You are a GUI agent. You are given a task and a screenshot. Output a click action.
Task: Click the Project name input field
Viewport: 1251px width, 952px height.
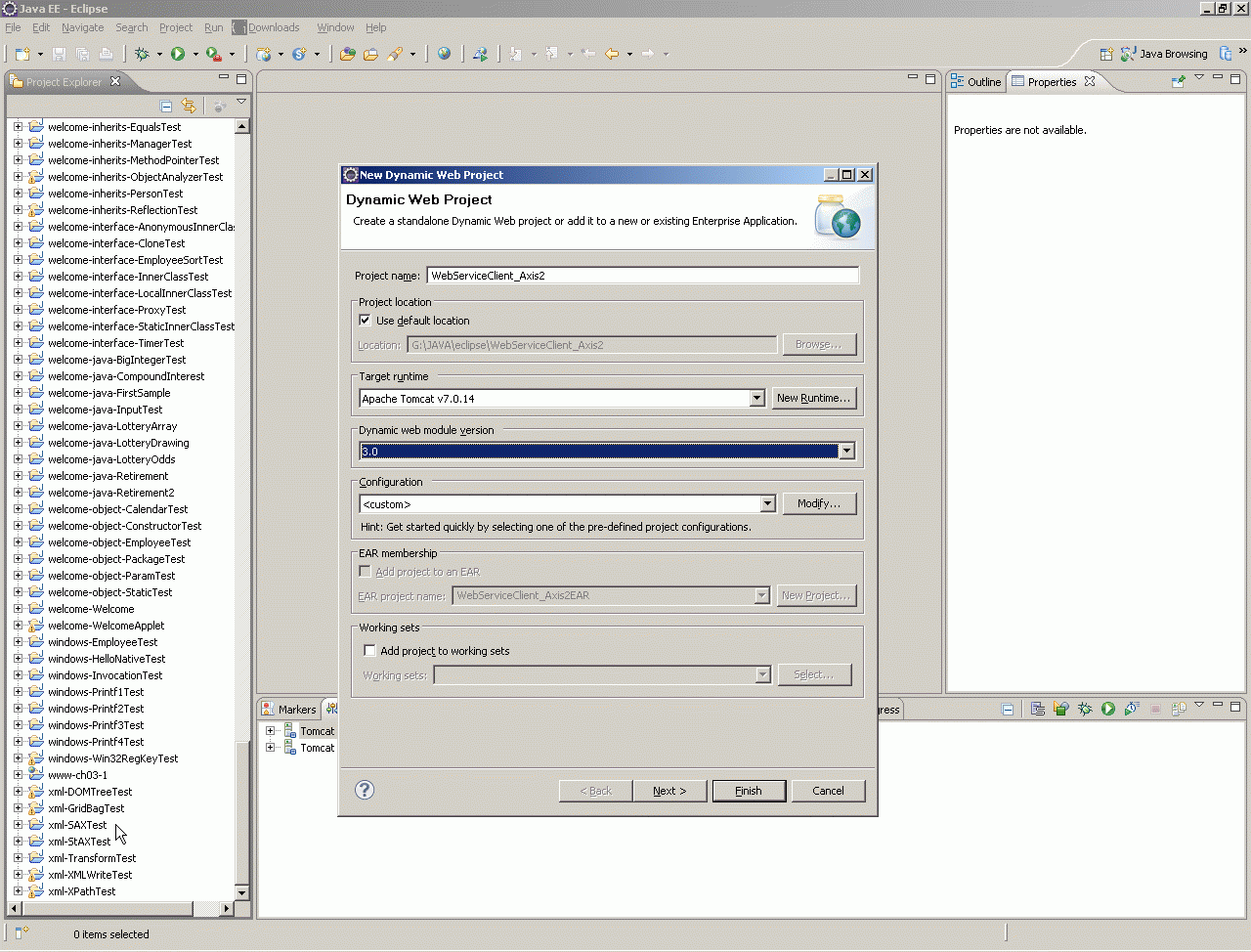643,276
